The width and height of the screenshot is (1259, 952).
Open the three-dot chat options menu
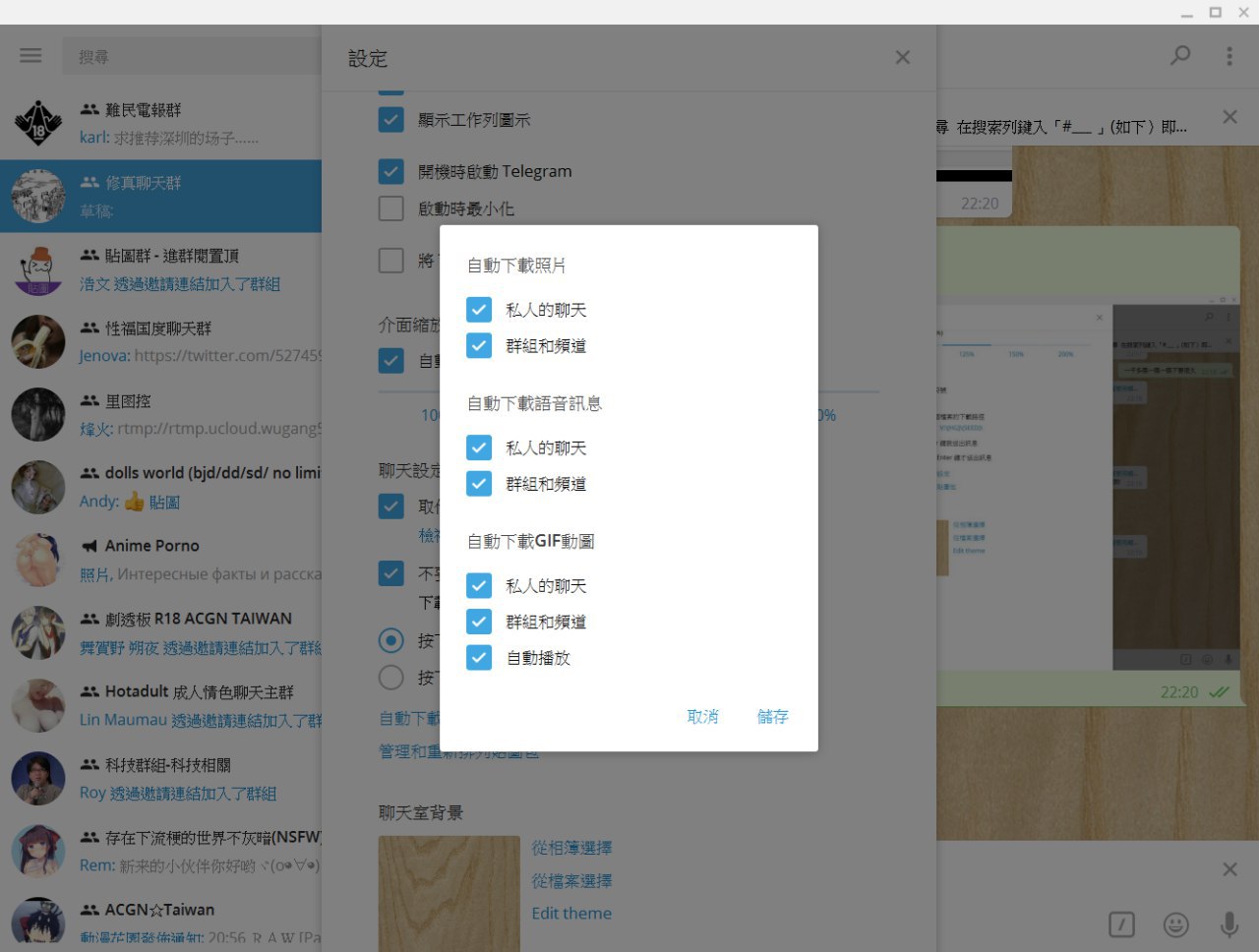coord(1229,56)
